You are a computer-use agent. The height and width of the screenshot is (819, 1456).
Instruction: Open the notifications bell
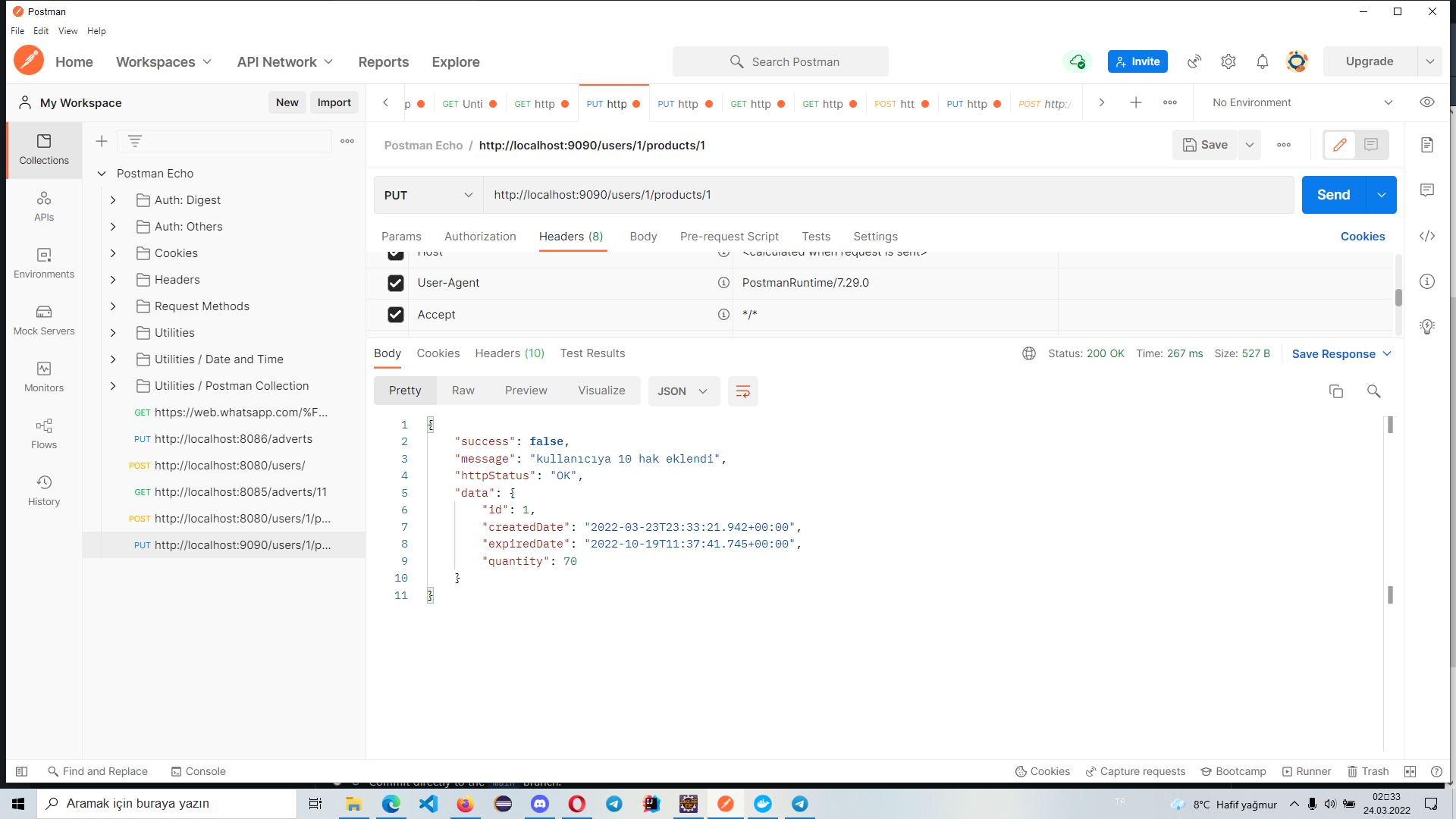coord(1261,61)
